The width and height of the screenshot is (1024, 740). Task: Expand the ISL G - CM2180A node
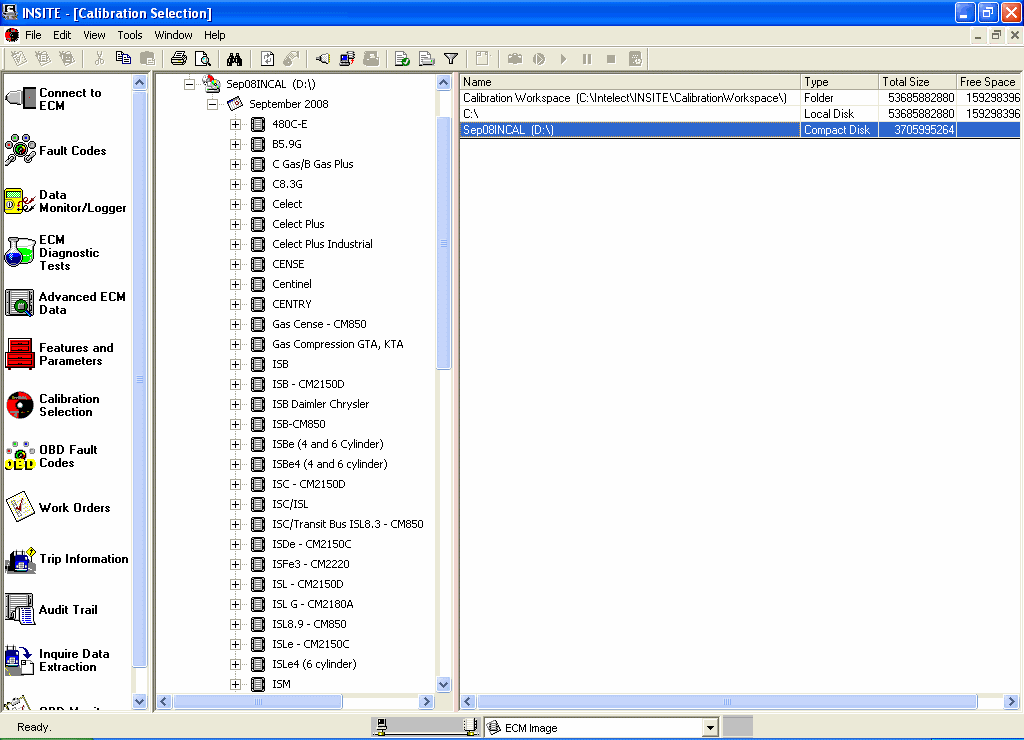coord(235,604)
